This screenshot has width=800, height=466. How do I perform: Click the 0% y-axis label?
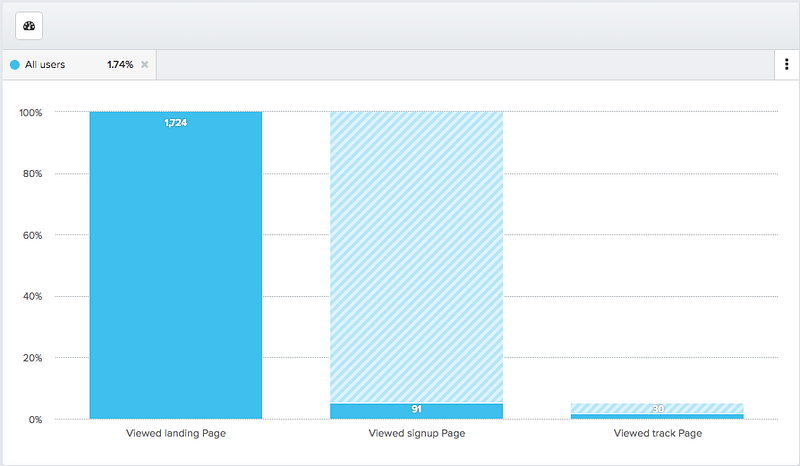tap(35, 420)
